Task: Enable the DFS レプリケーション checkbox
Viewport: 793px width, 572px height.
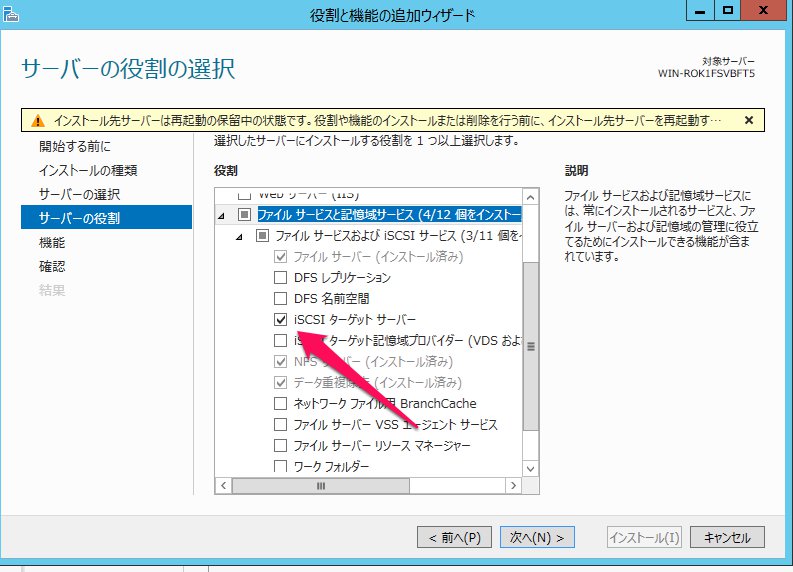Action: click(x=281, y=278)
